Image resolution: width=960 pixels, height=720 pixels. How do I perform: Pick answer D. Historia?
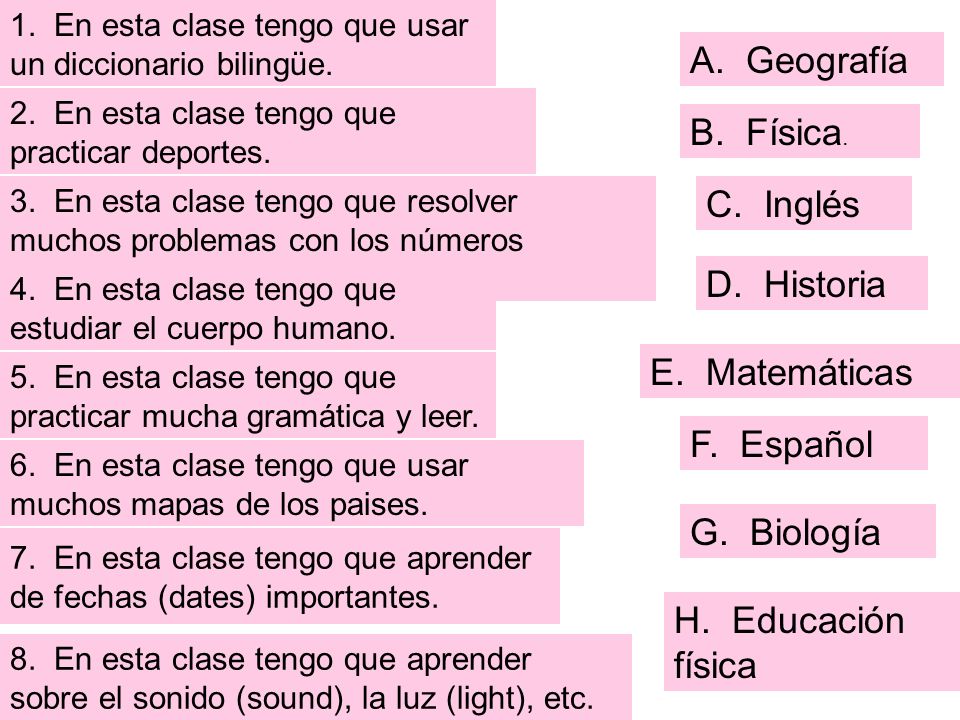(811, 283)
